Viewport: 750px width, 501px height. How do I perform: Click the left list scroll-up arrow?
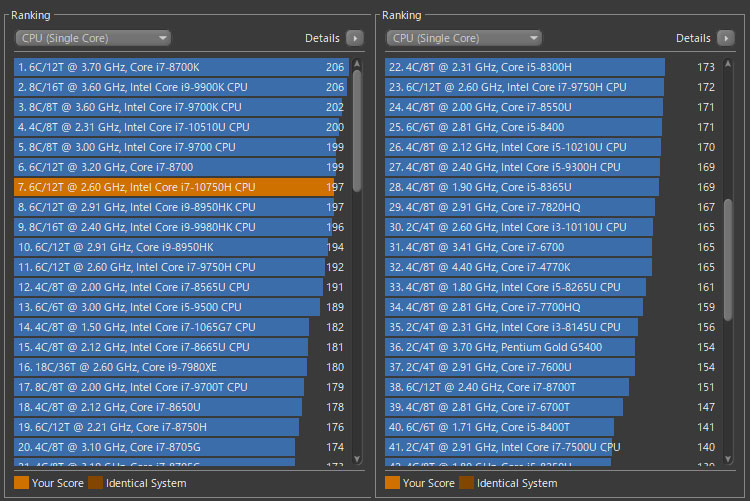tap(357, 64)
